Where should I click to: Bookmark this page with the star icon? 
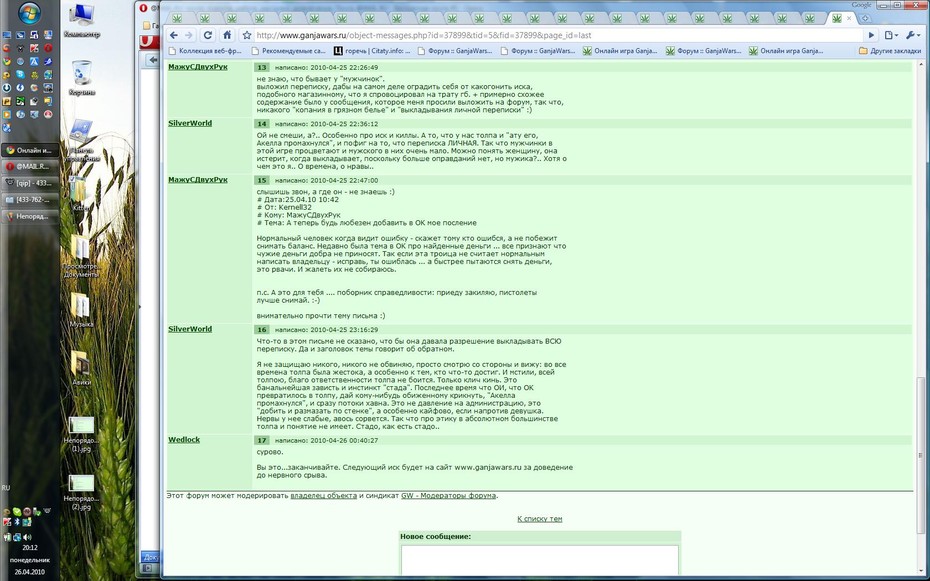[x=247, y=35]
